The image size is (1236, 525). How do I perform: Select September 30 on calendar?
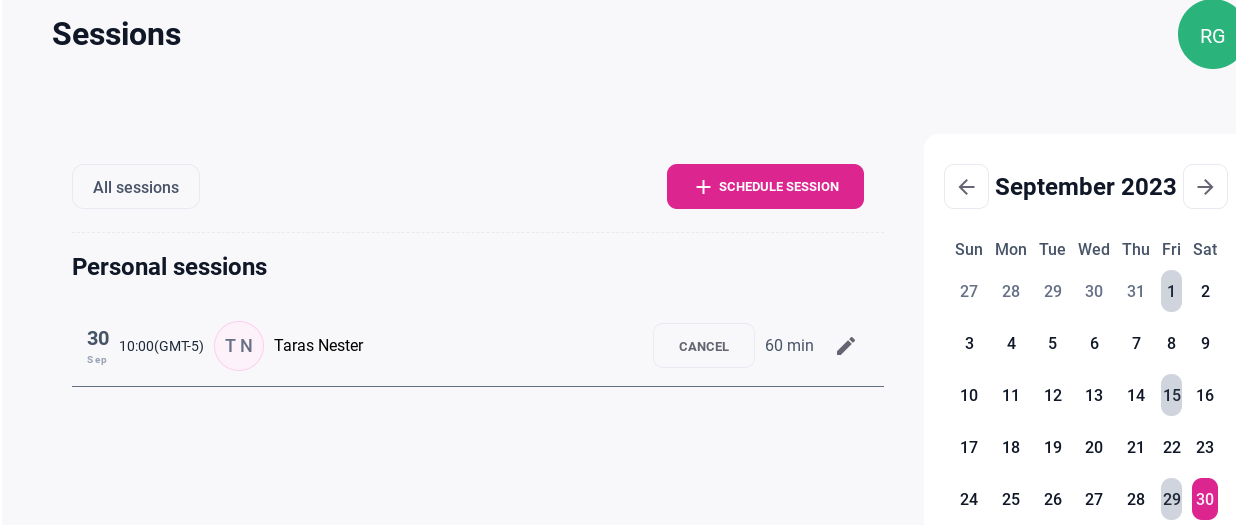tap(1205, 499)
